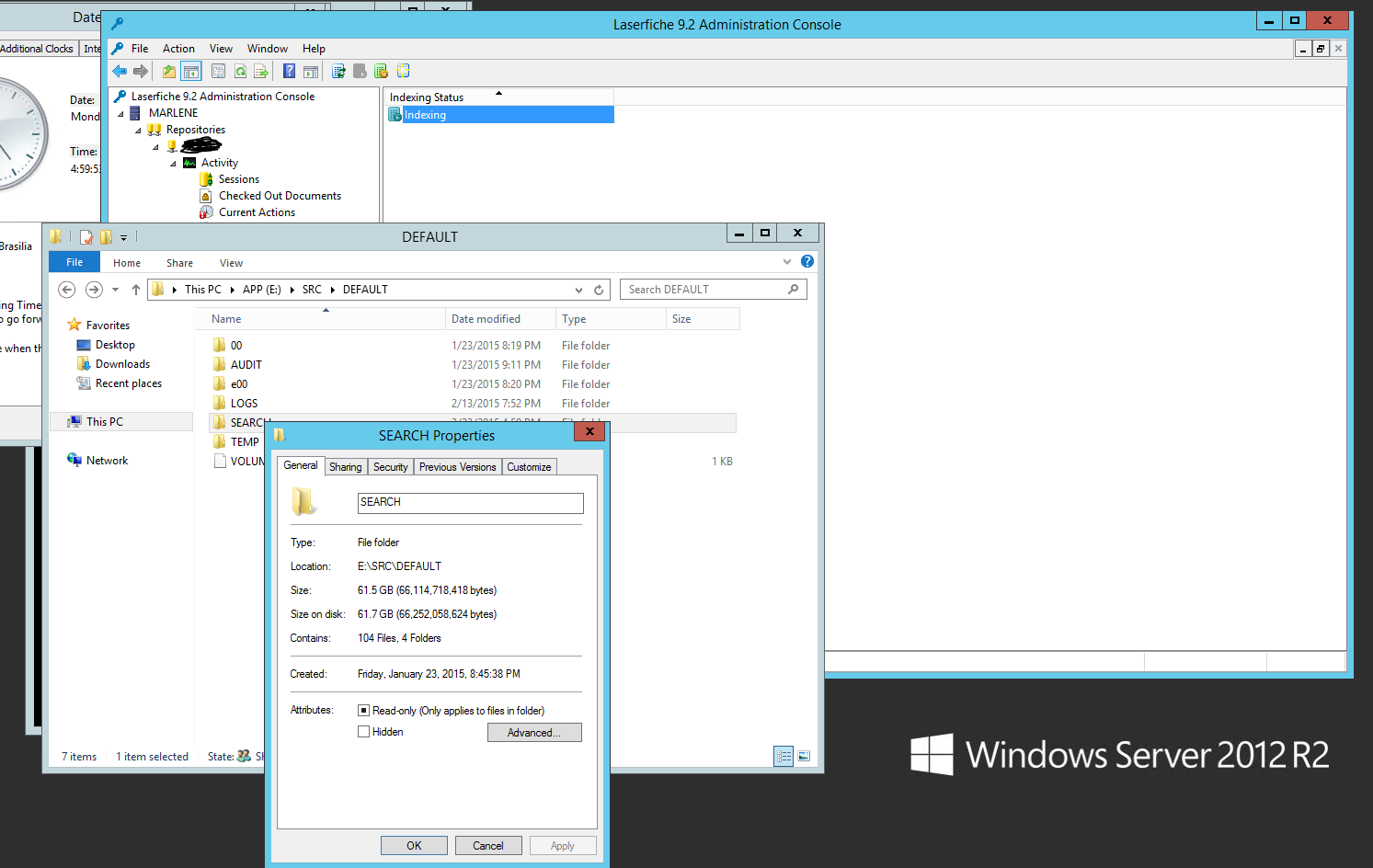Image resolution: width=1373 pixels, height=868 pixels.
Task: Switch to the Security tab
Action: click(x=390, y=467)
